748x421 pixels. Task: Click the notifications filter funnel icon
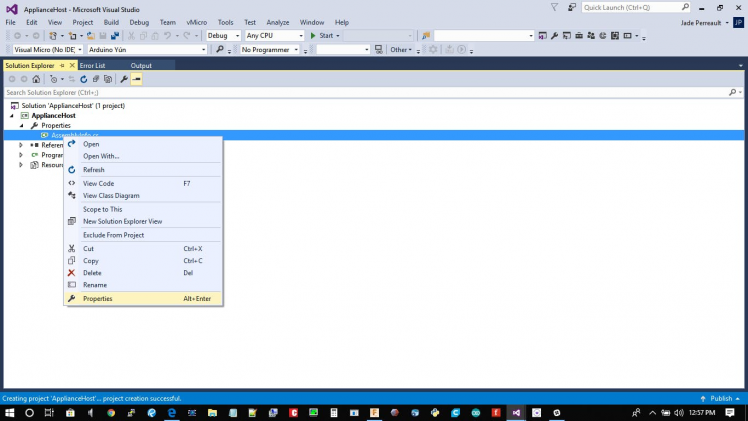tap(554, 8)
